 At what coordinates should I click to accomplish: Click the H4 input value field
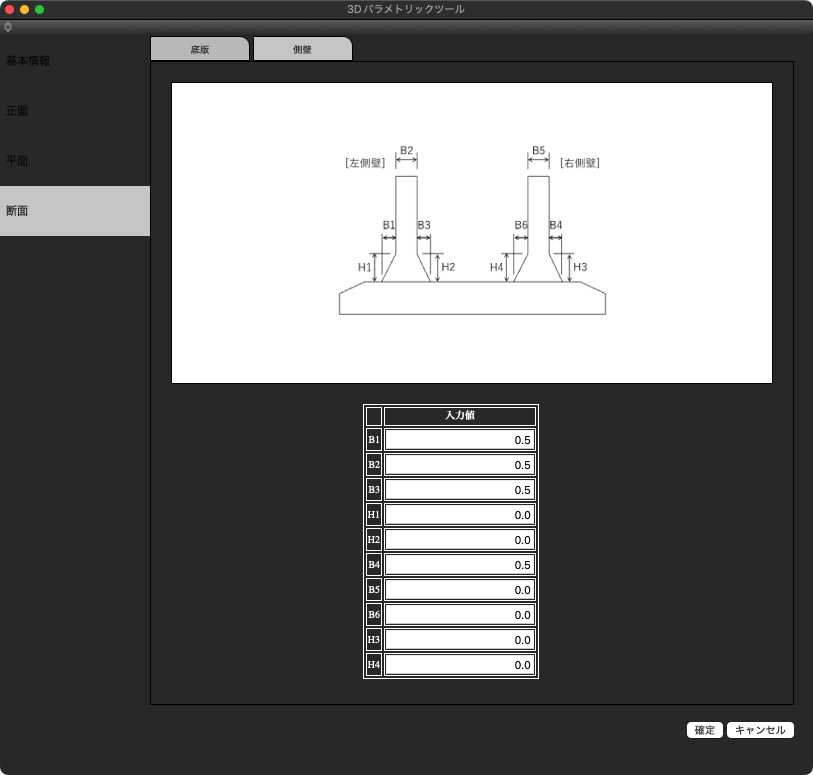[x=459, y=665]
